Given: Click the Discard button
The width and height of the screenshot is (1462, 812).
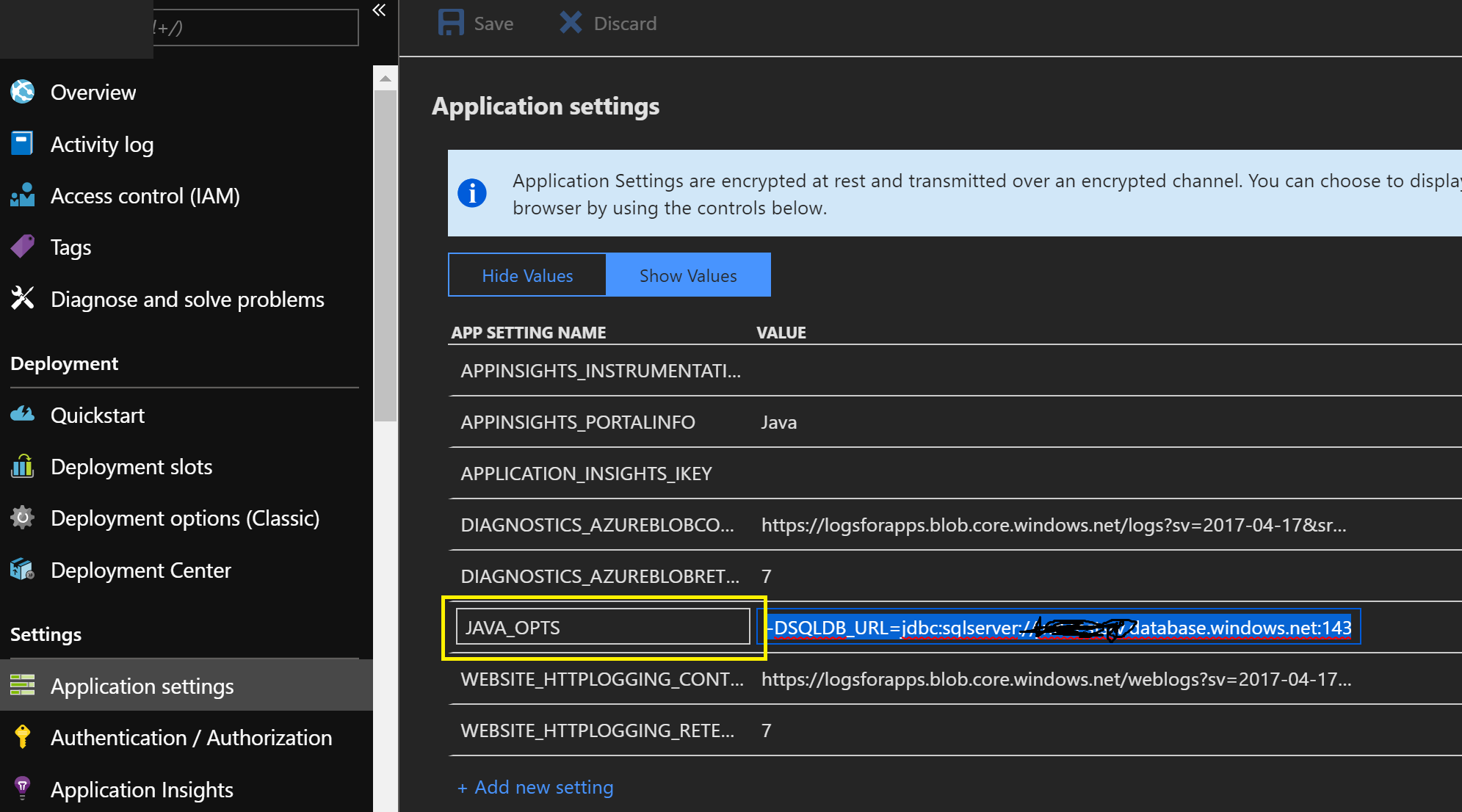Looking at the screenshot, I should (608, 23).
